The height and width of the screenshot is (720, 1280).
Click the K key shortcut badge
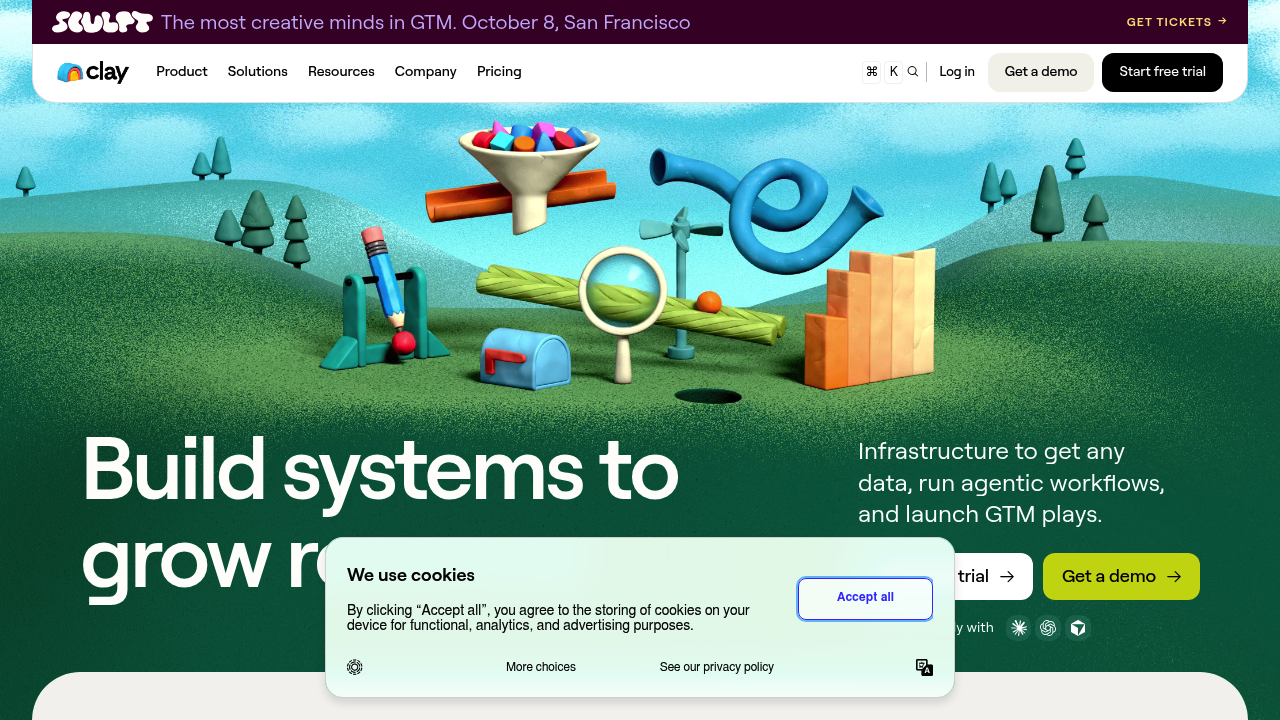point(893,72)
